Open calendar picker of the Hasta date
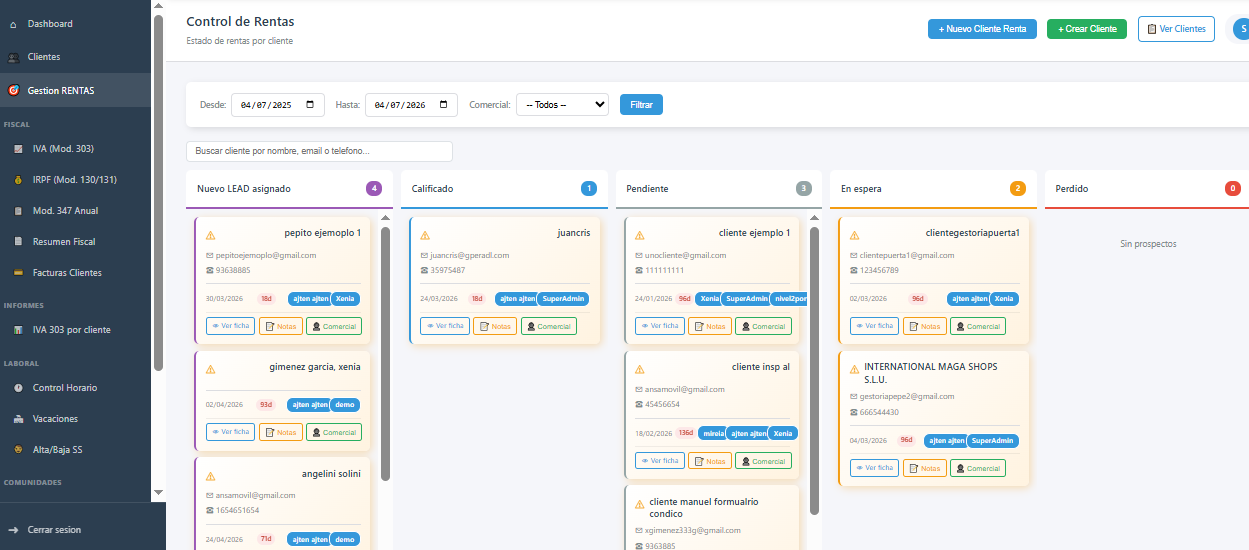Viewport: 1249px width, 550px height. [445, 104]
